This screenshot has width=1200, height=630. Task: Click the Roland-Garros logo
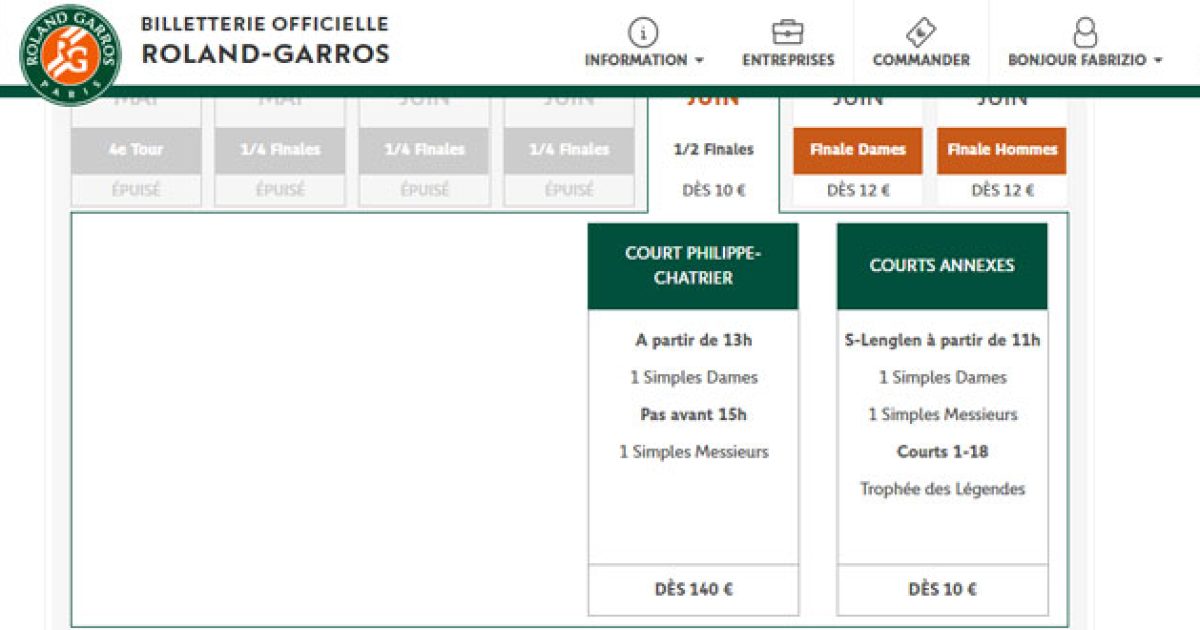pos(69,54)
